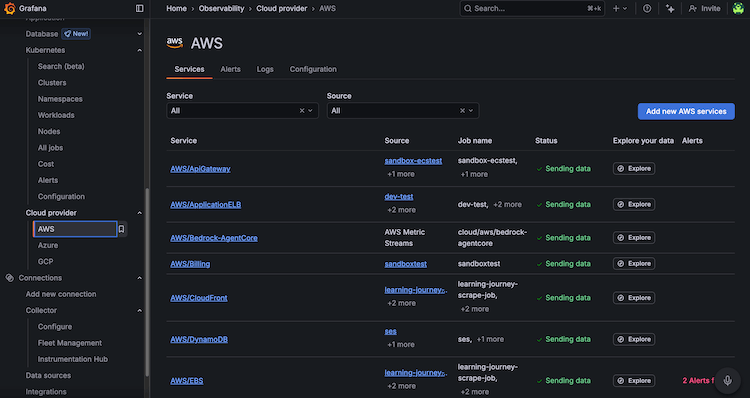Image resolution: width=750 pixels, height=398 pixels.
Task: Open the GCP cloud provider item
Action: coord(45,262)
